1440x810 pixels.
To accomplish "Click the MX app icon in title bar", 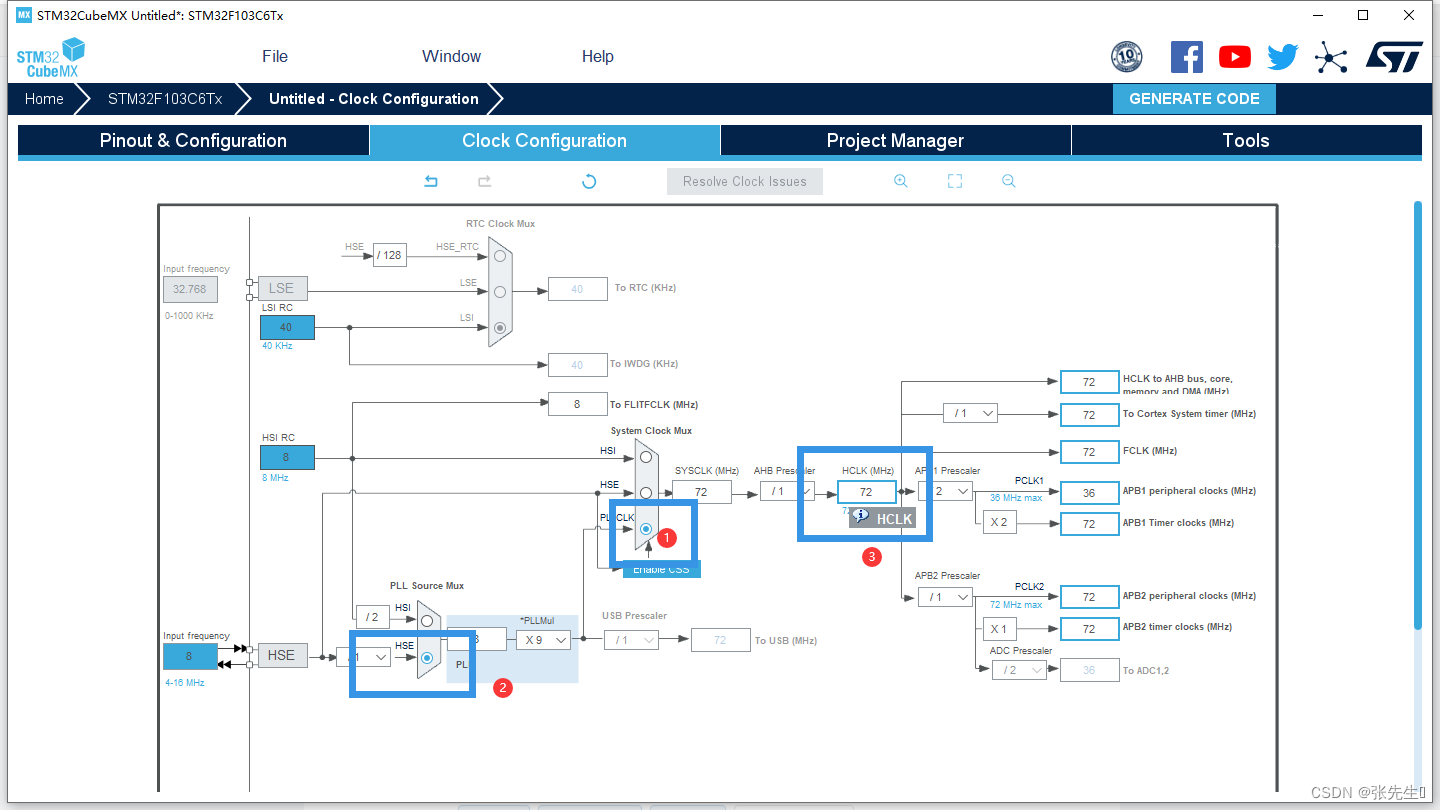I will click(24, 15).
